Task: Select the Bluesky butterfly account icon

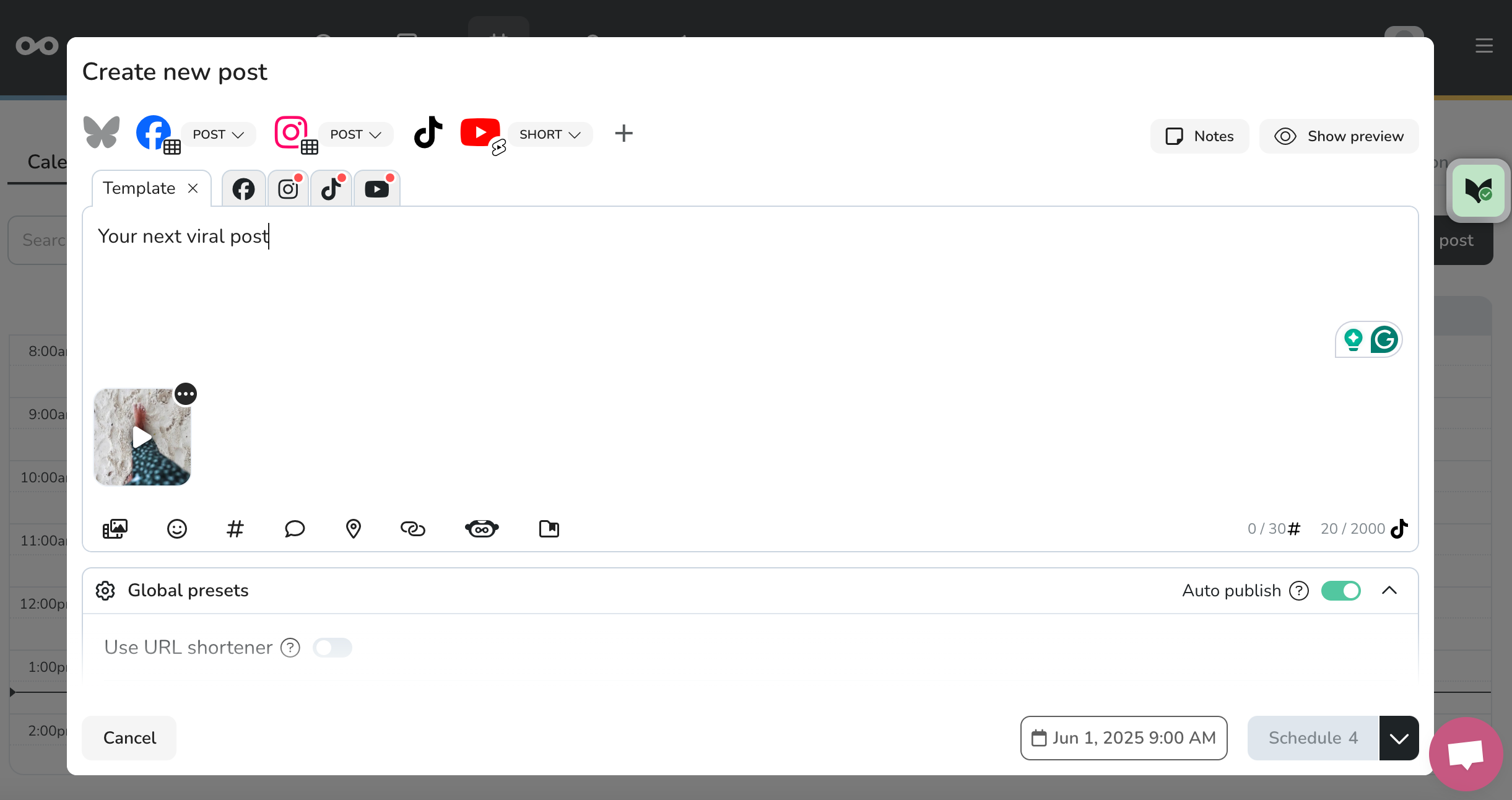Action: [102, 133]
